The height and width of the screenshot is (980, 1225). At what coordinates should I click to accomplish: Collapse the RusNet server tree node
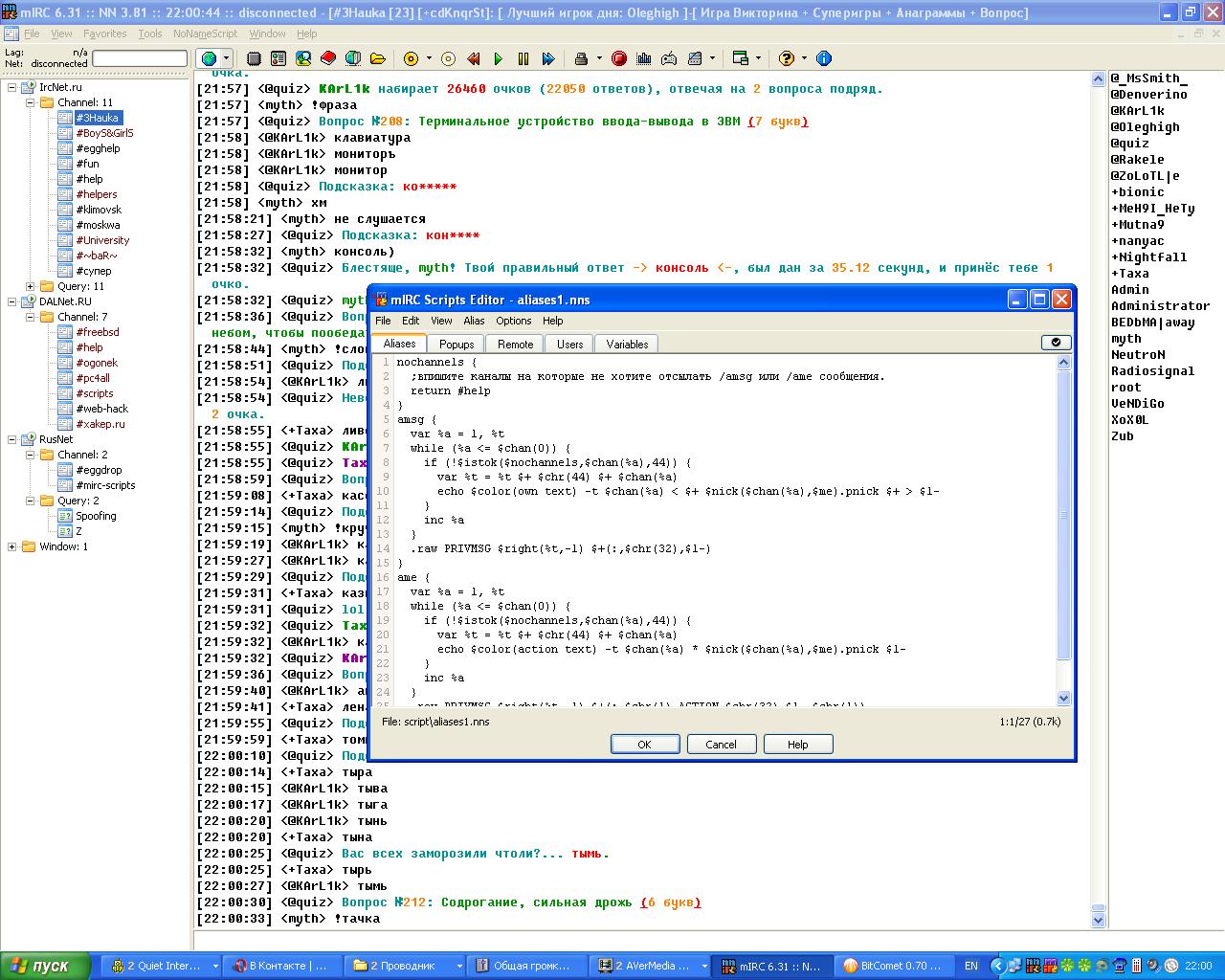12,439
